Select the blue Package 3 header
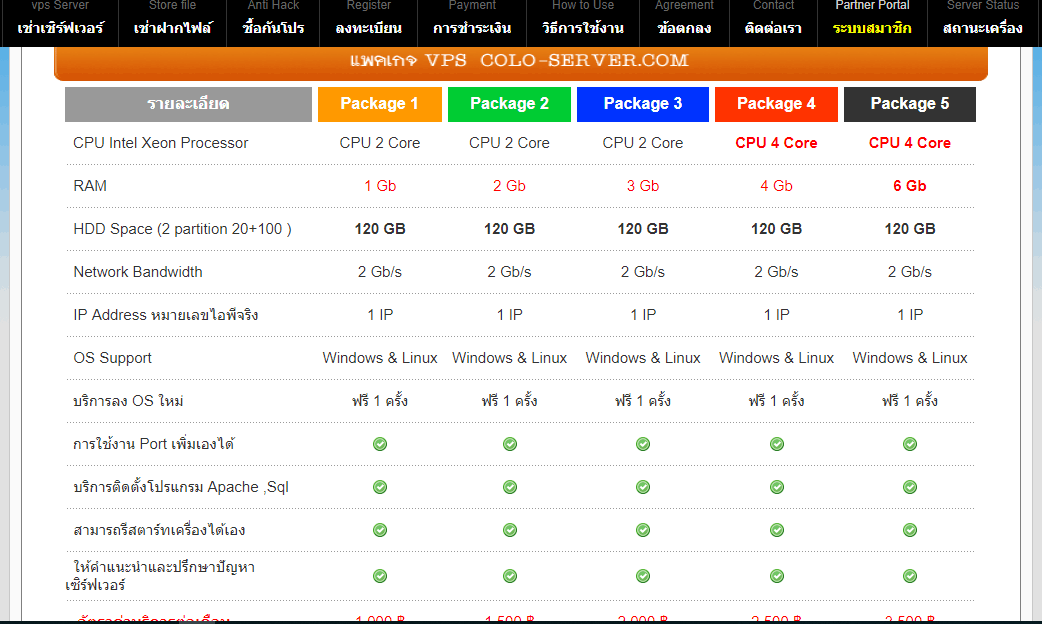The height and width of the screenshot is (624, 1042). [x=643, y=104]
